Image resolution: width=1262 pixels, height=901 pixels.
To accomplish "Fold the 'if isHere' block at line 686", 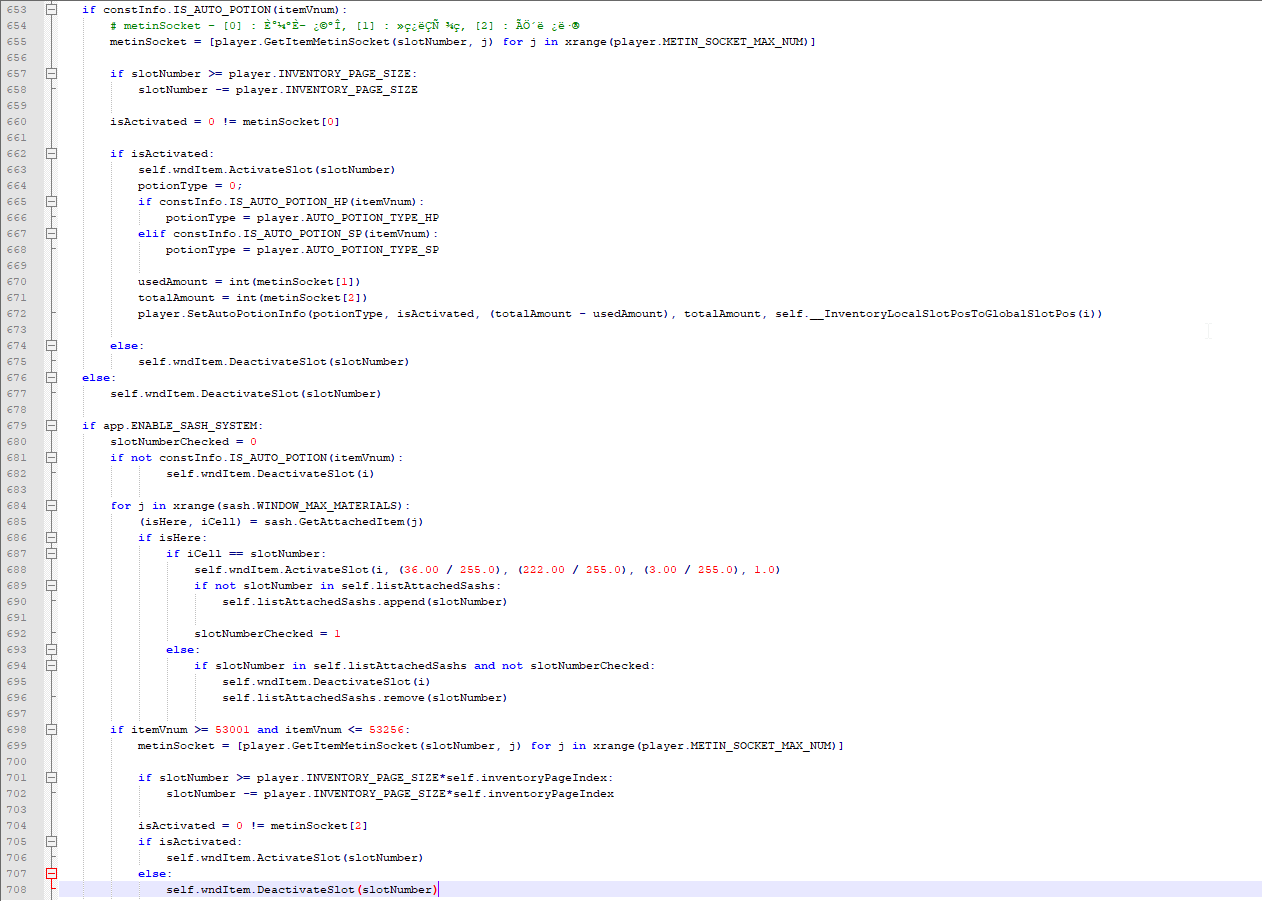I will point(51,538).
